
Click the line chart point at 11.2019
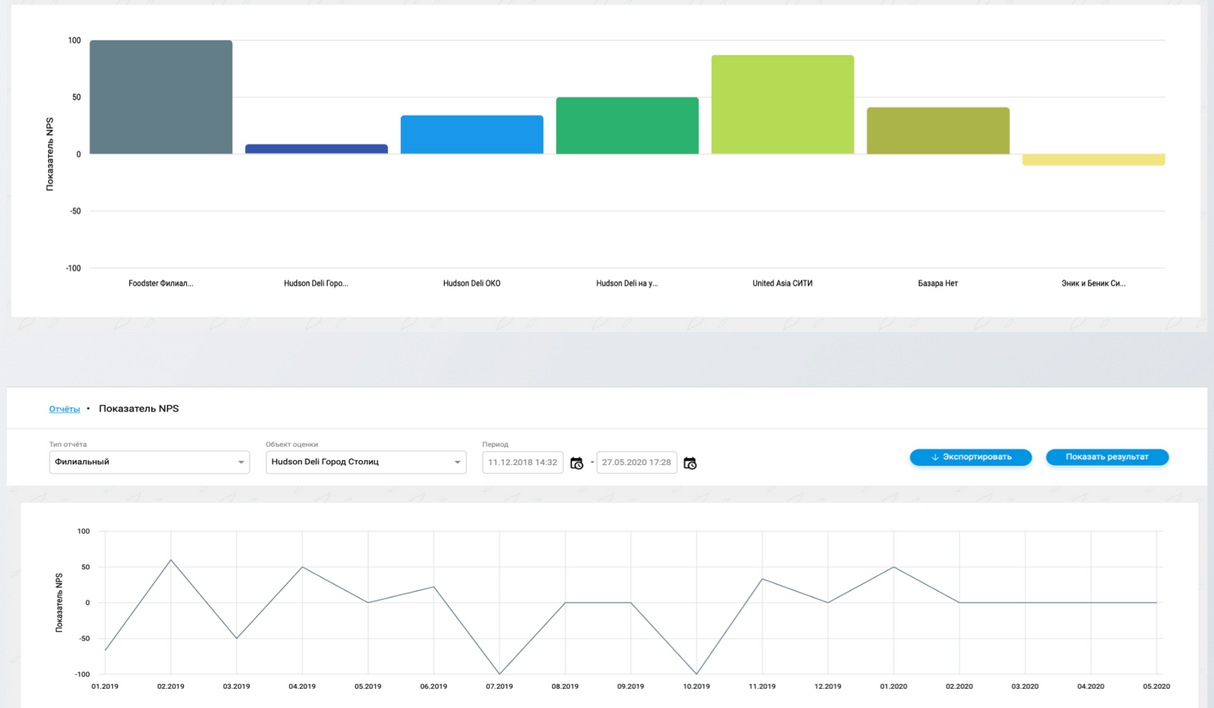[762, 579]
